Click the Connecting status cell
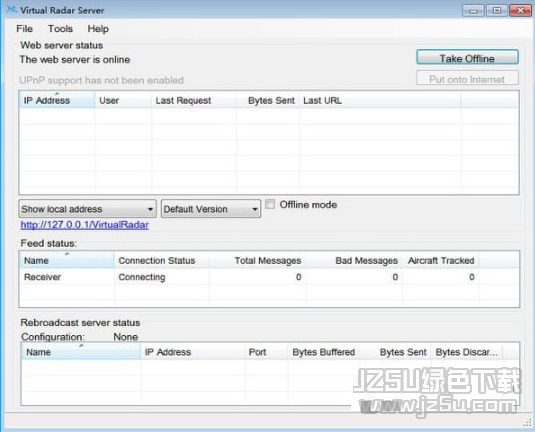Screen dimensions: 535x432 coord(142,277)
